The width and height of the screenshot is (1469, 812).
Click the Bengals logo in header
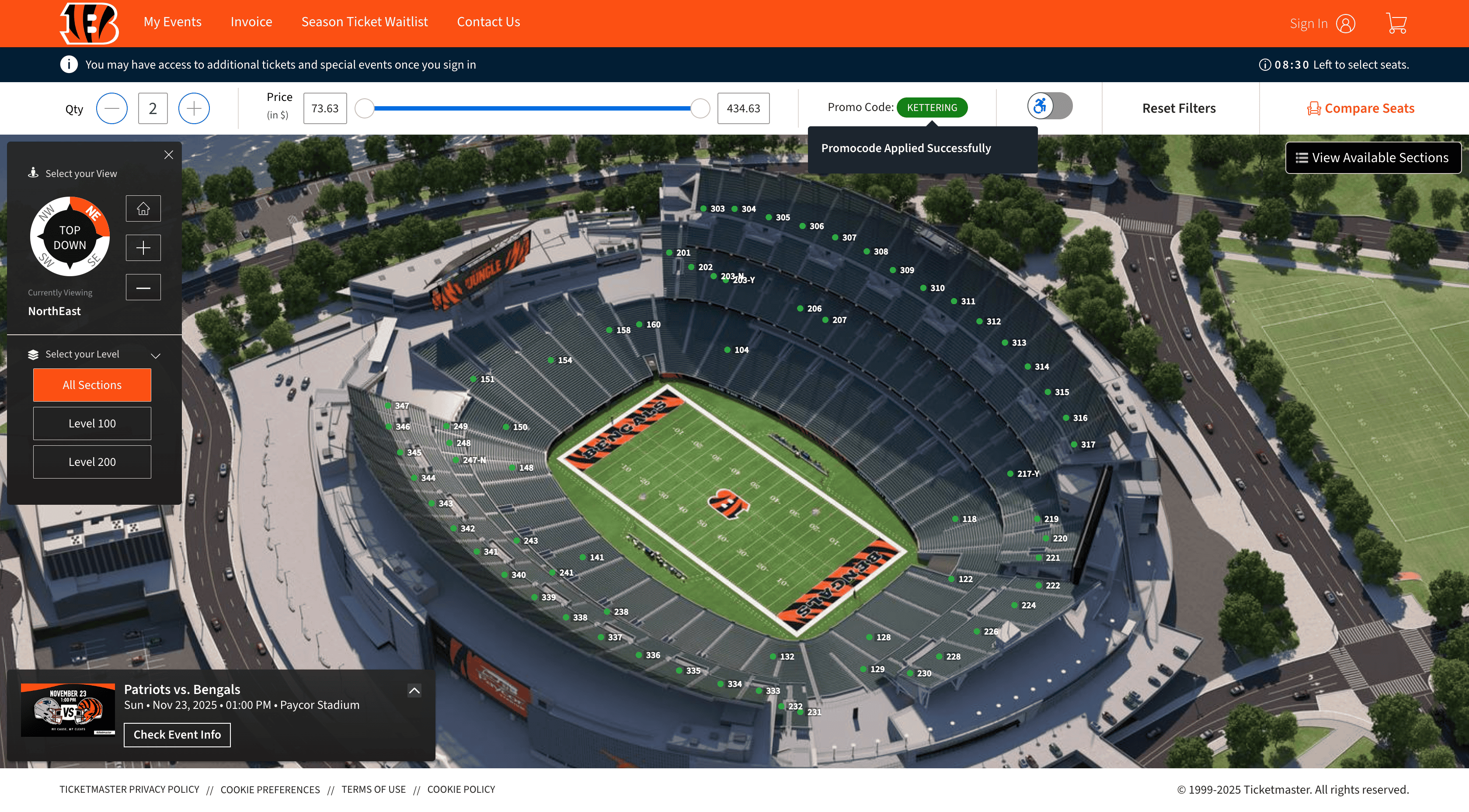pos(90,23)
